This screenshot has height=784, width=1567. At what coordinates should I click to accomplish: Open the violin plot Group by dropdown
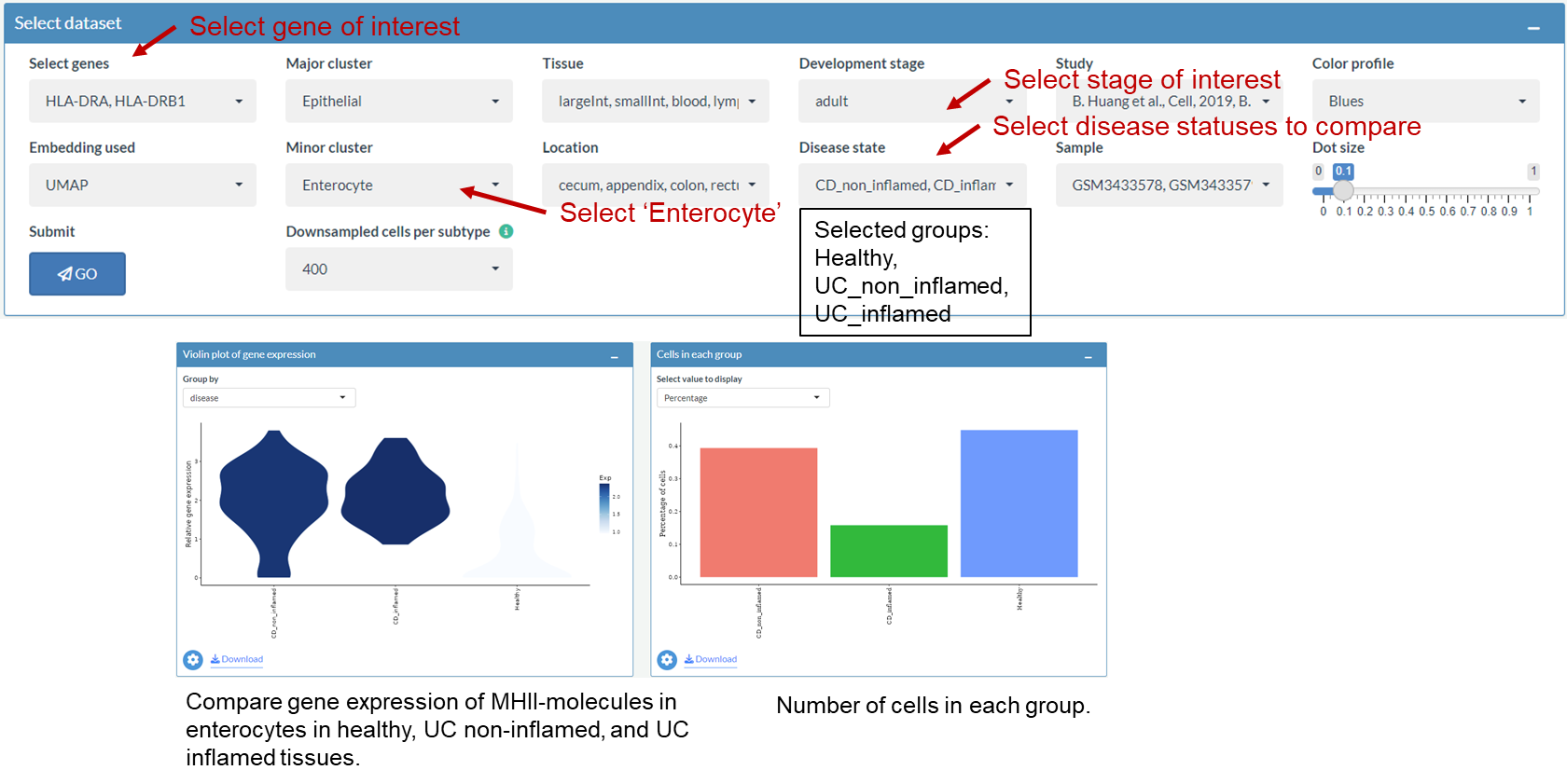pos(269,398)
